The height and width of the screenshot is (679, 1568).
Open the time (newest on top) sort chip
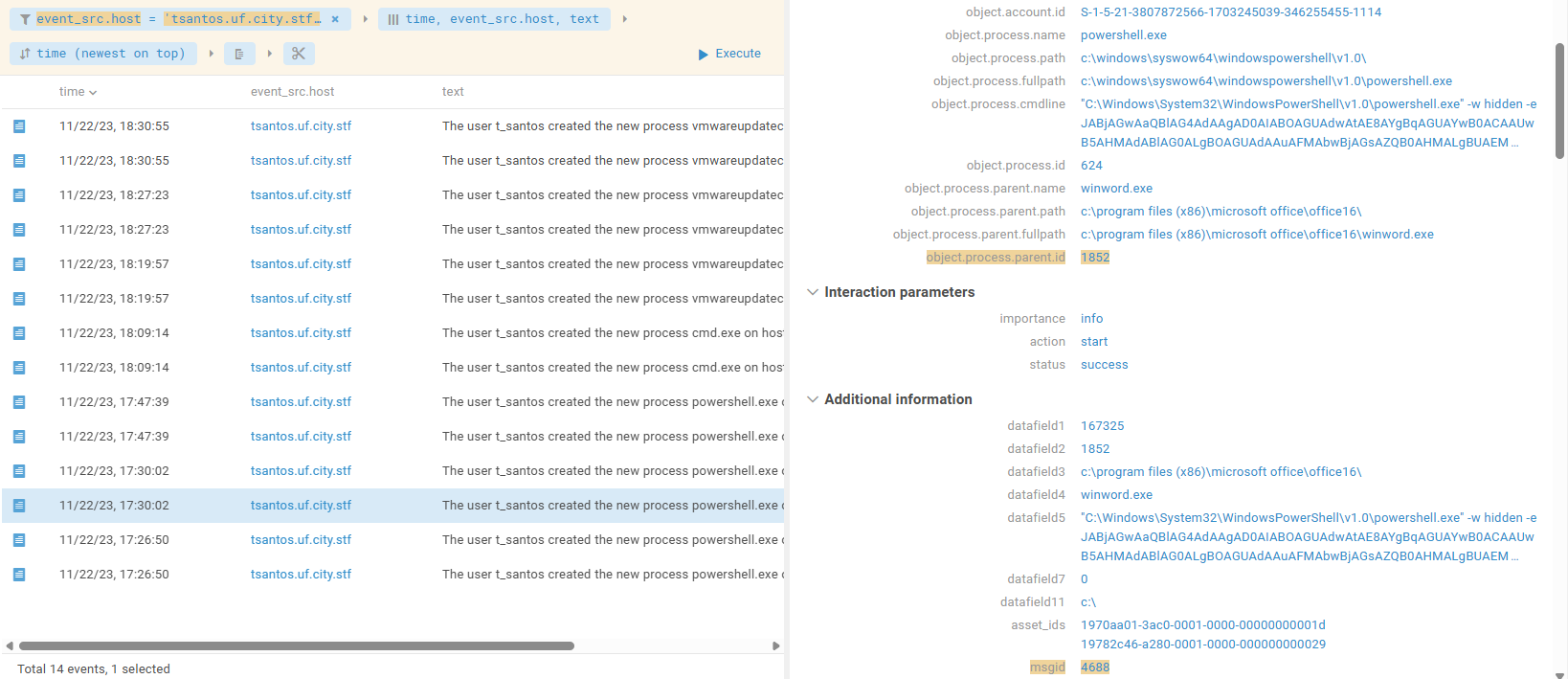[103, 54]
